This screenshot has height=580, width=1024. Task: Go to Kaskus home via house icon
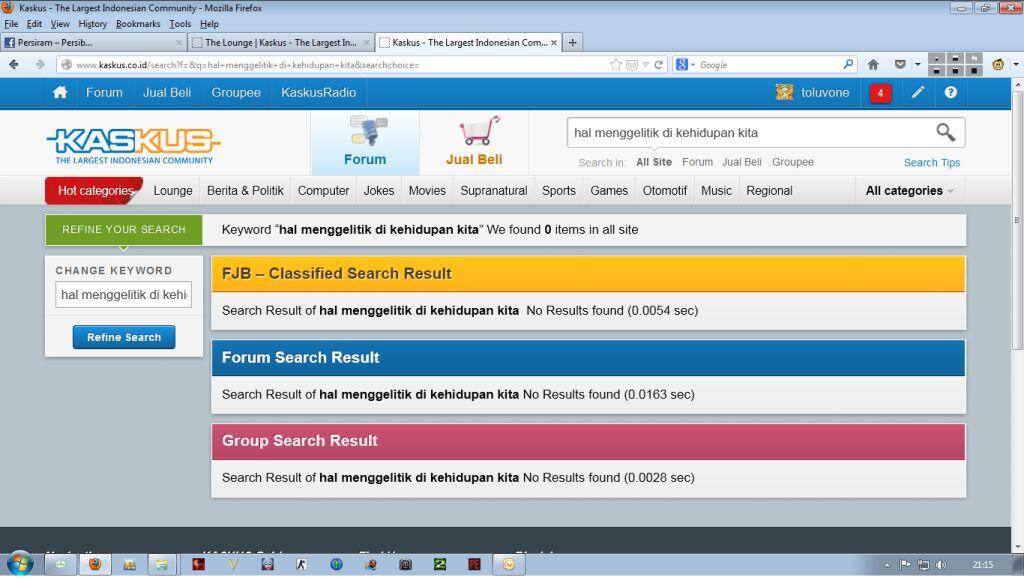pos(60,93)
